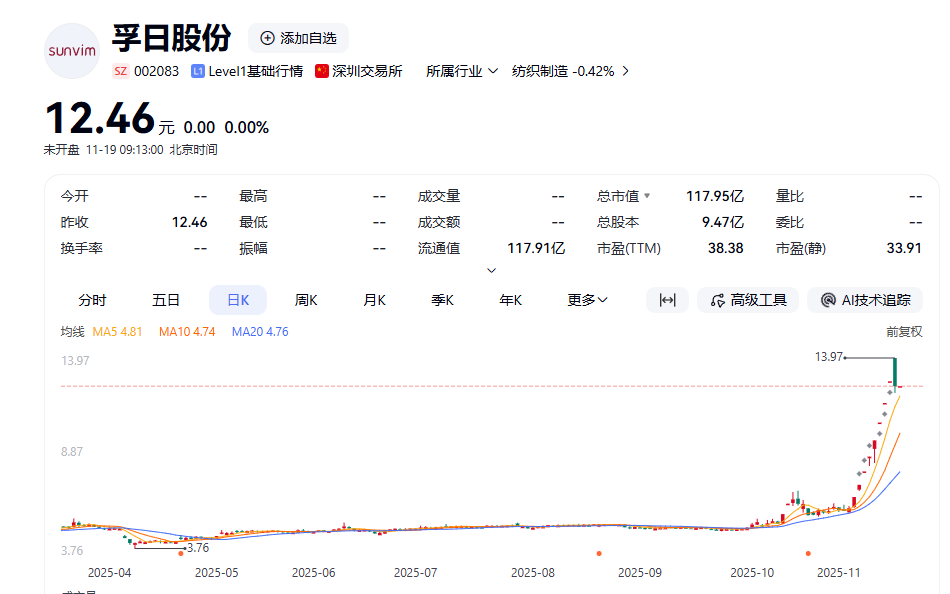Switch to the 周K weekly chart tab
Viewport: 950px width, 594px height.
click(x=306, y=300)
